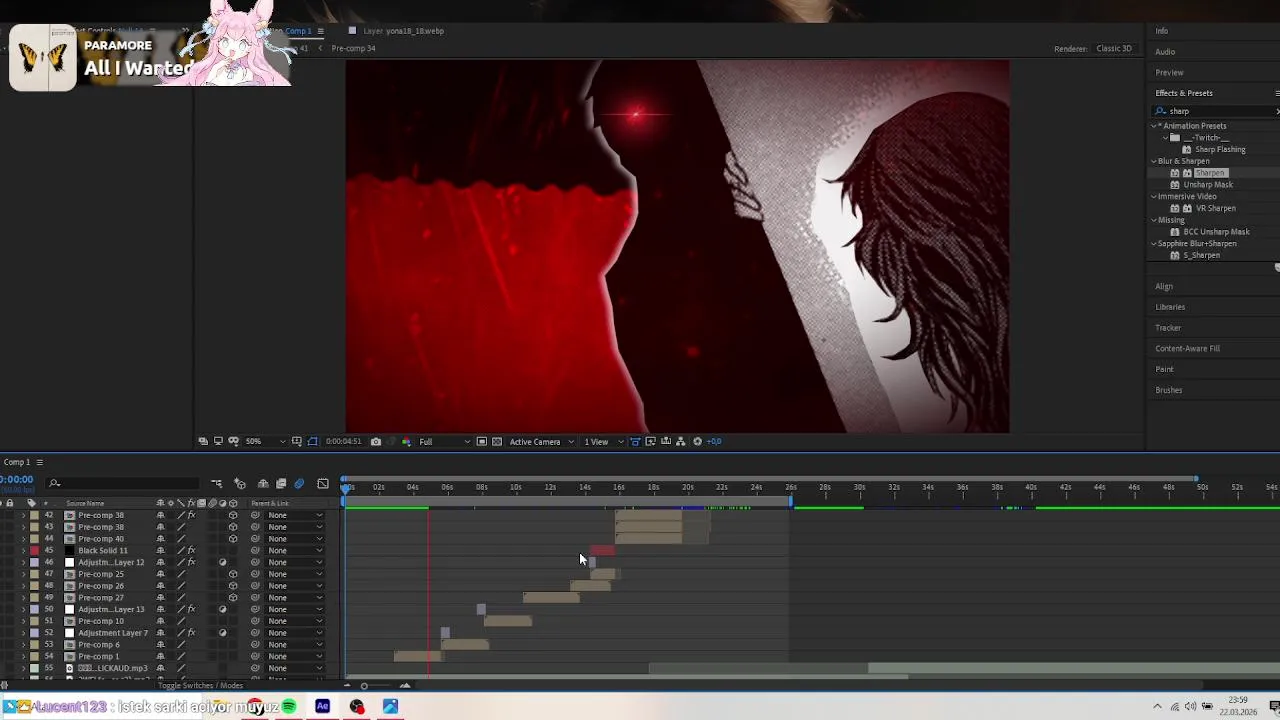Viewport: 1280px width, 720px height.
Task: Click Always Preview This View icon
Action: tap(203, 441)
